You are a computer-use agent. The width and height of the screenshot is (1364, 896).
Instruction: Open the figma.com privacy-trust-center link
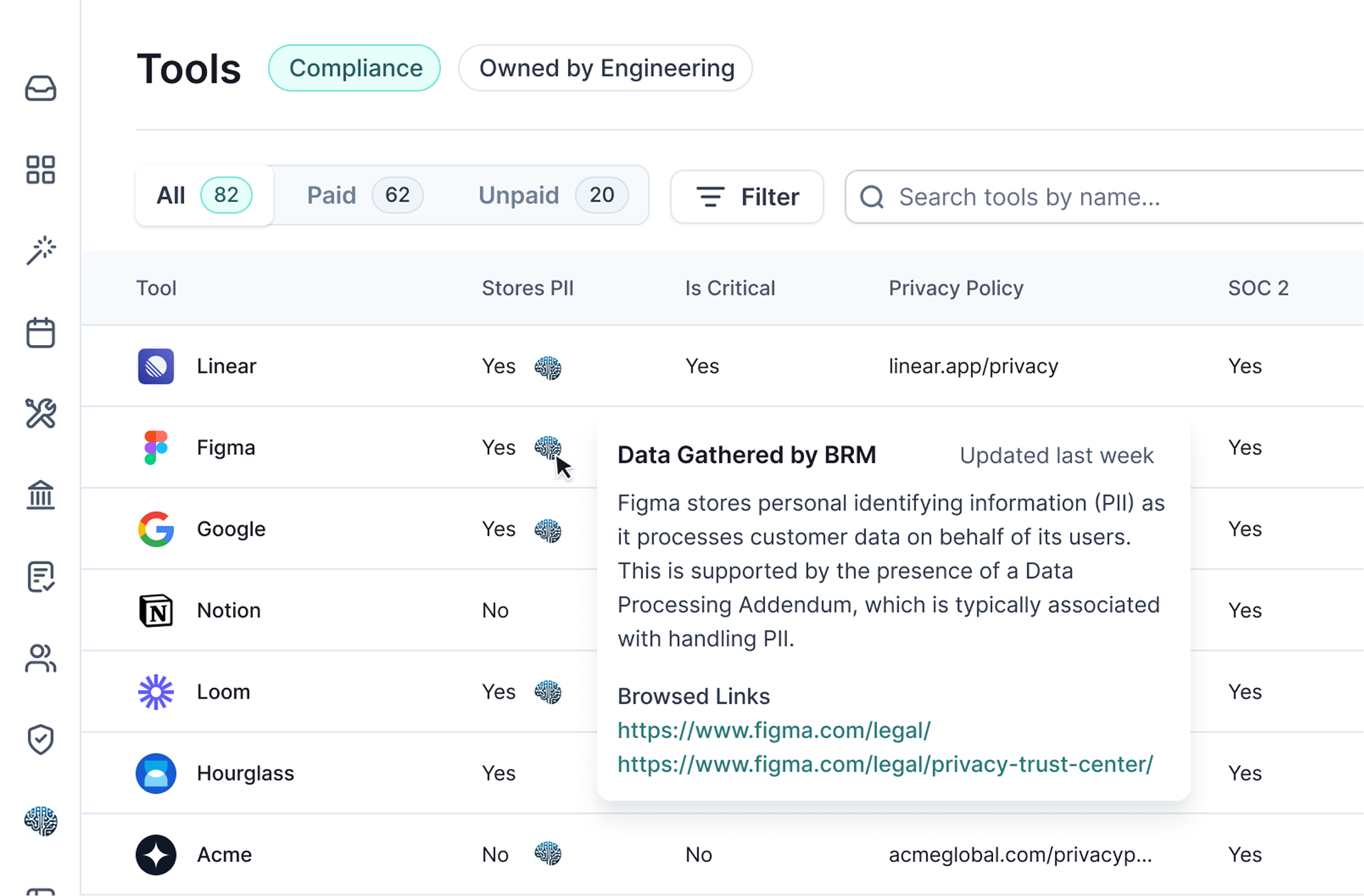(x=885, y=765)
